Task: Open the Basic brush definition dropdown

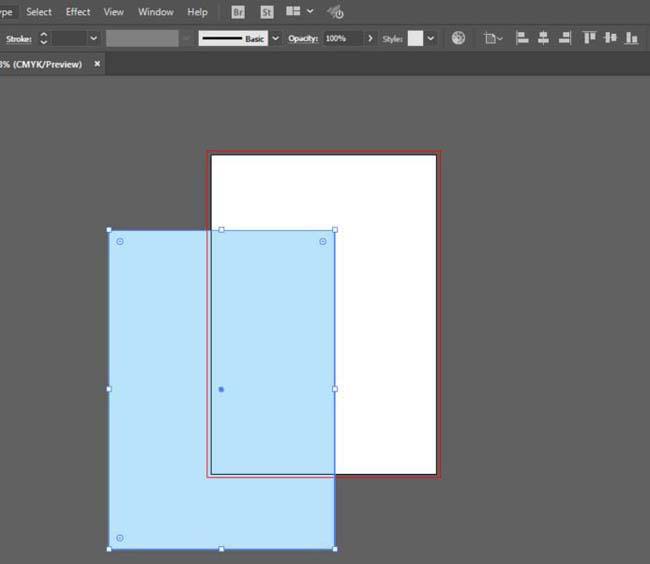Action: click(275, 38)
